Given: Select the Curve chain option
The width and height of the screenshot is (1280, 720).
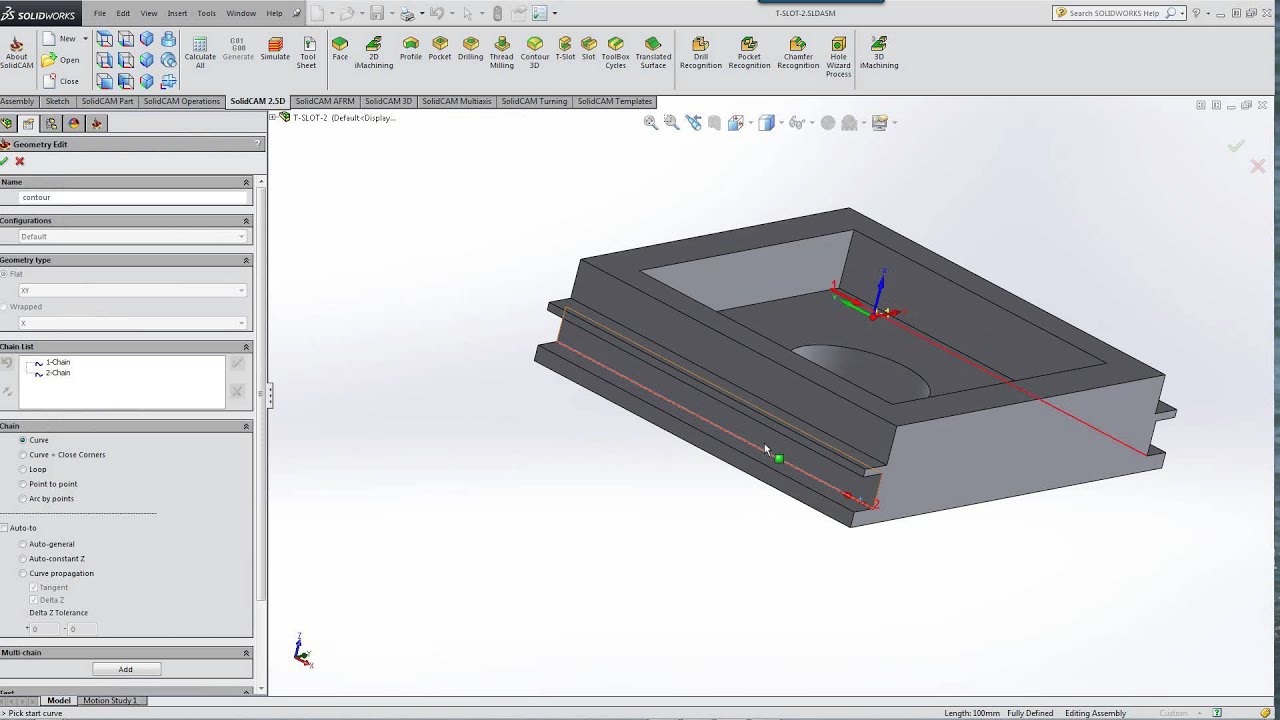Looking at the screenshot, I should [x=23, y=440].
